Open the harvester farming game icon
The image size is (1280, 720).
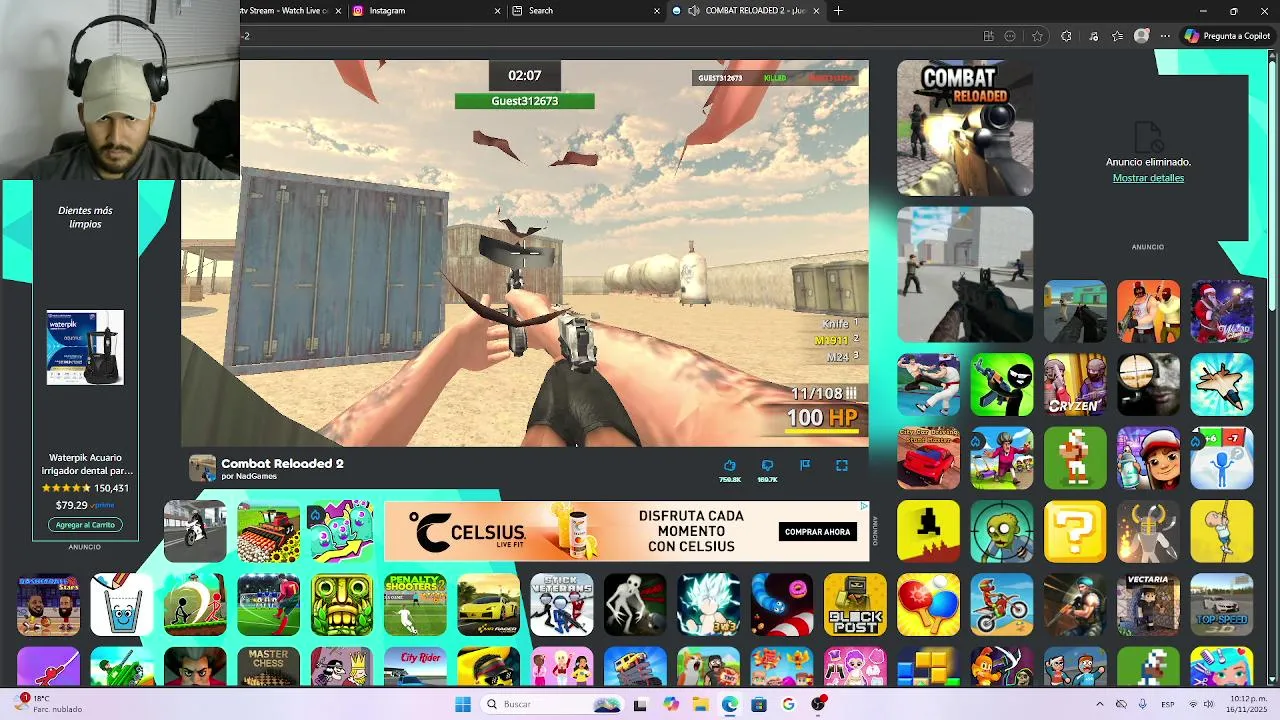coord(268,531)
